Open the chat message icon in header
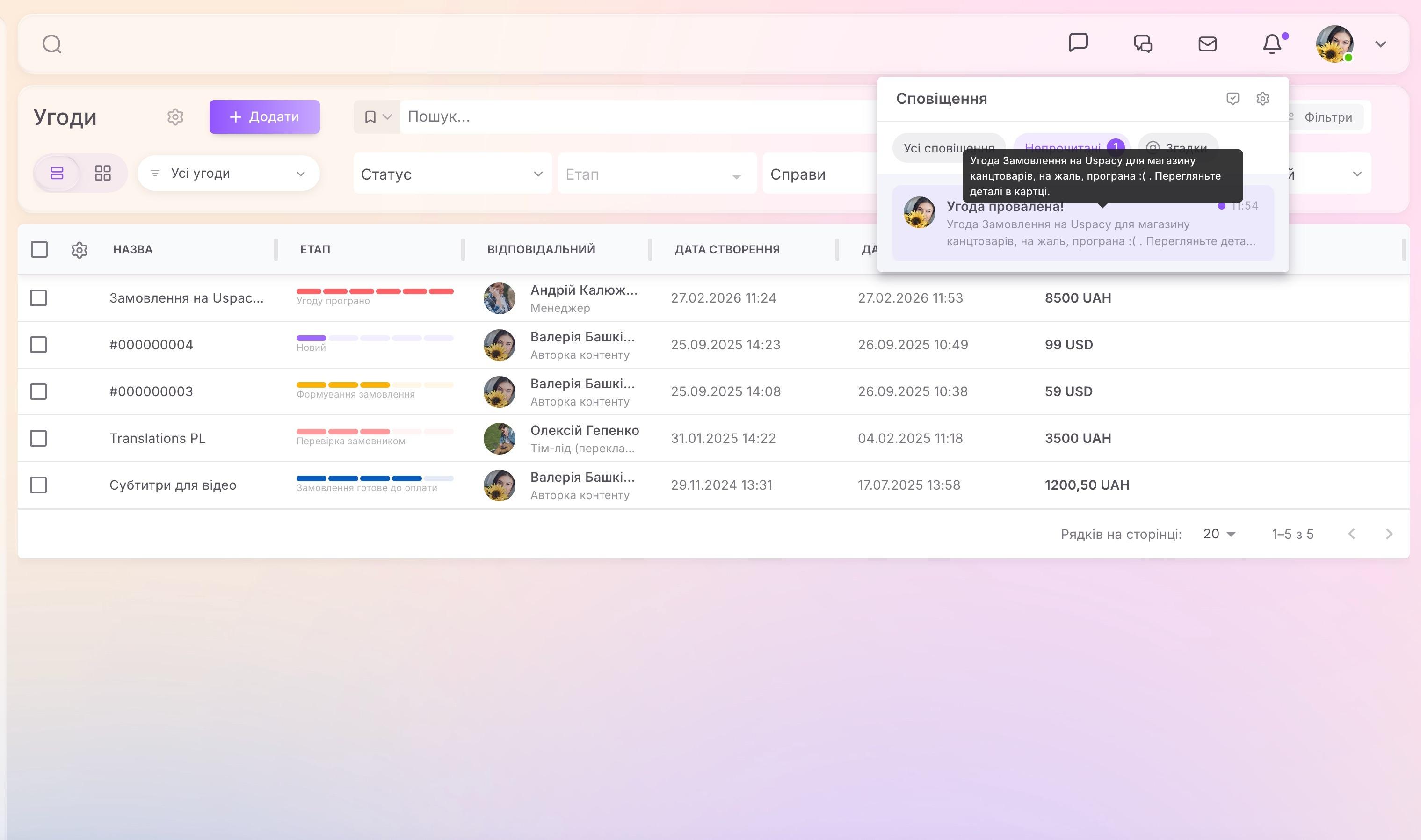This screenshot has height=840, width=1421. tap(1078, 43)
